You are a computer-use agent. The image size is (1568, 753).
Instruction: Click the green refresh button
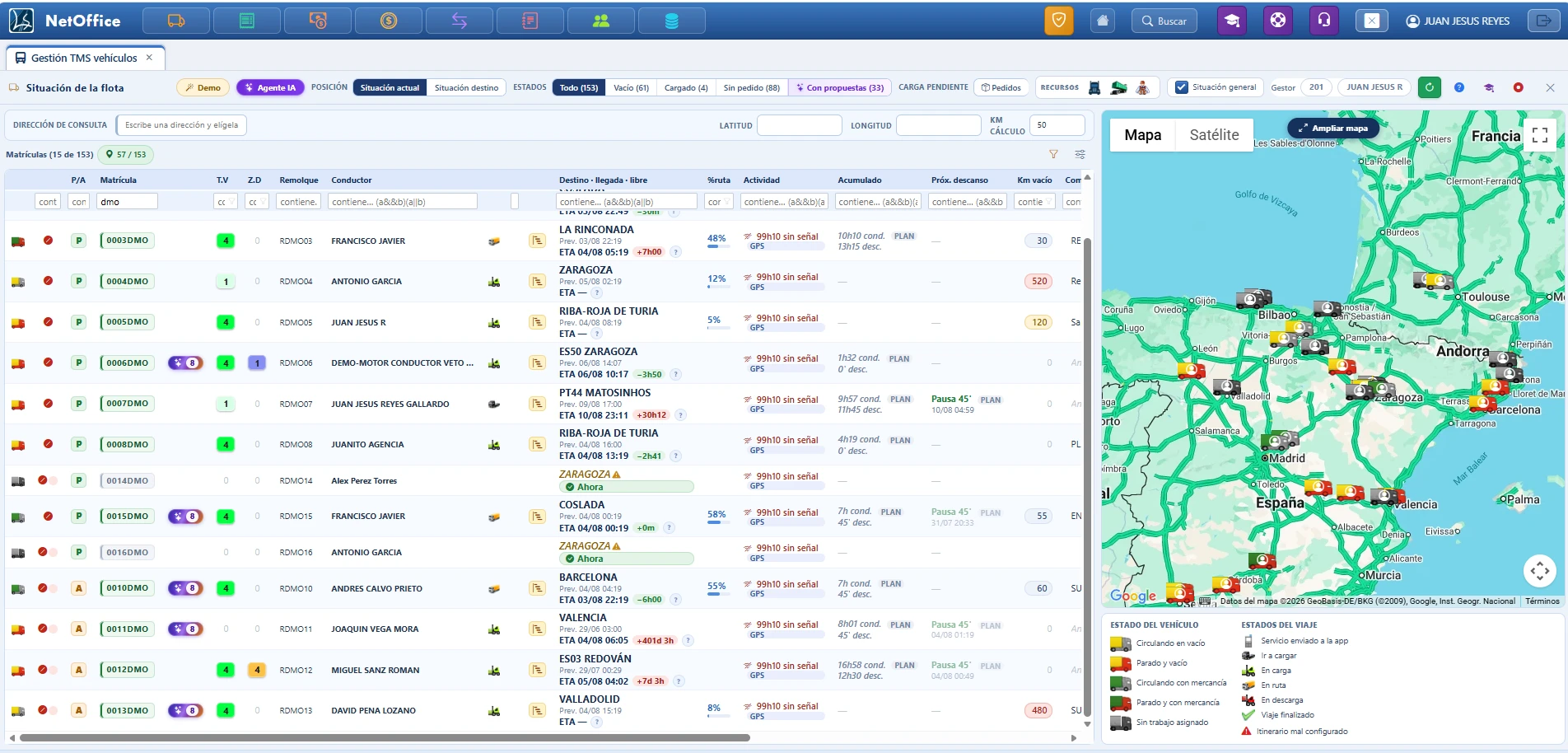coord(1430,87)
